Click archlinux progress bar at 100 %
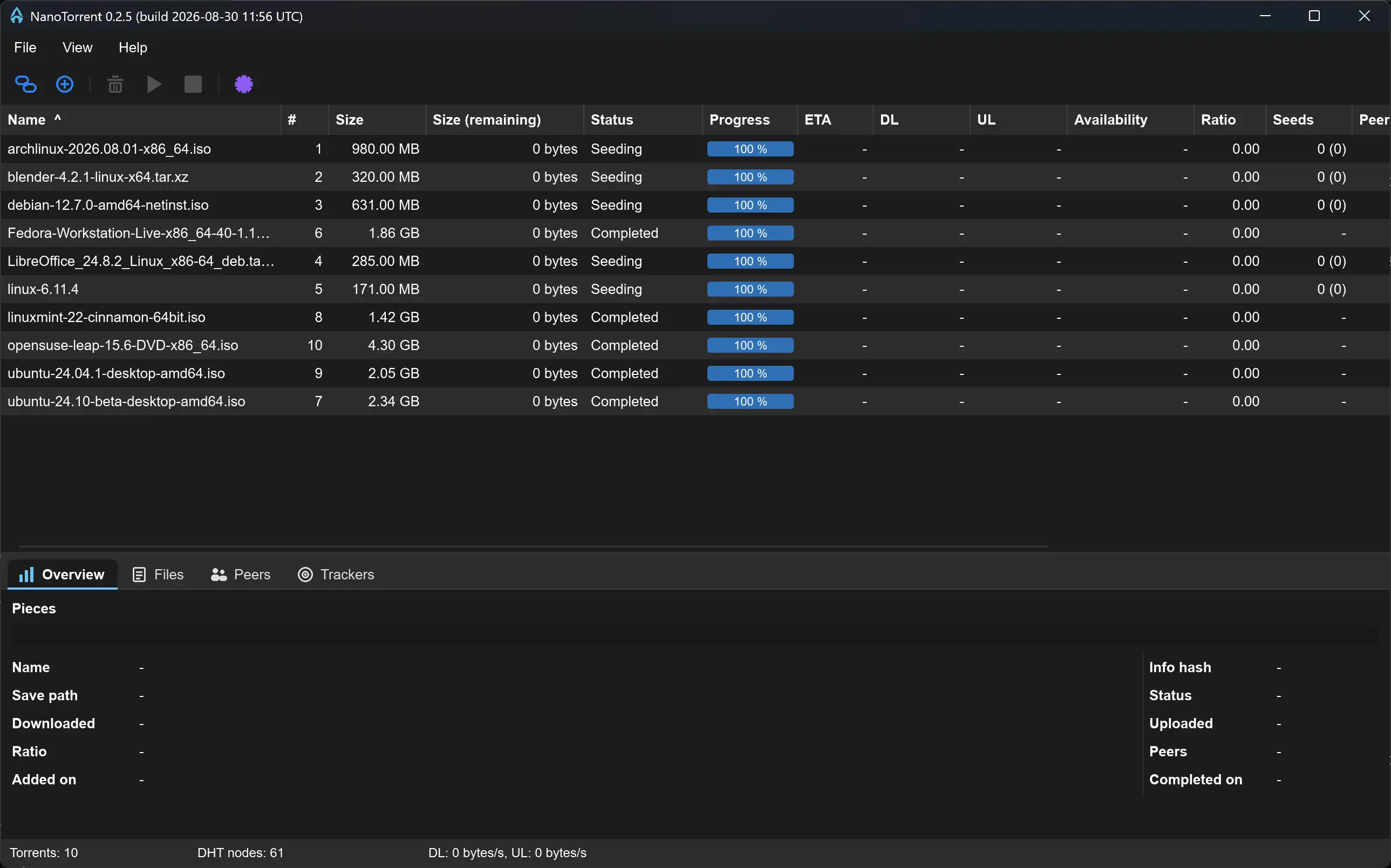 click(x=751, y=149)
